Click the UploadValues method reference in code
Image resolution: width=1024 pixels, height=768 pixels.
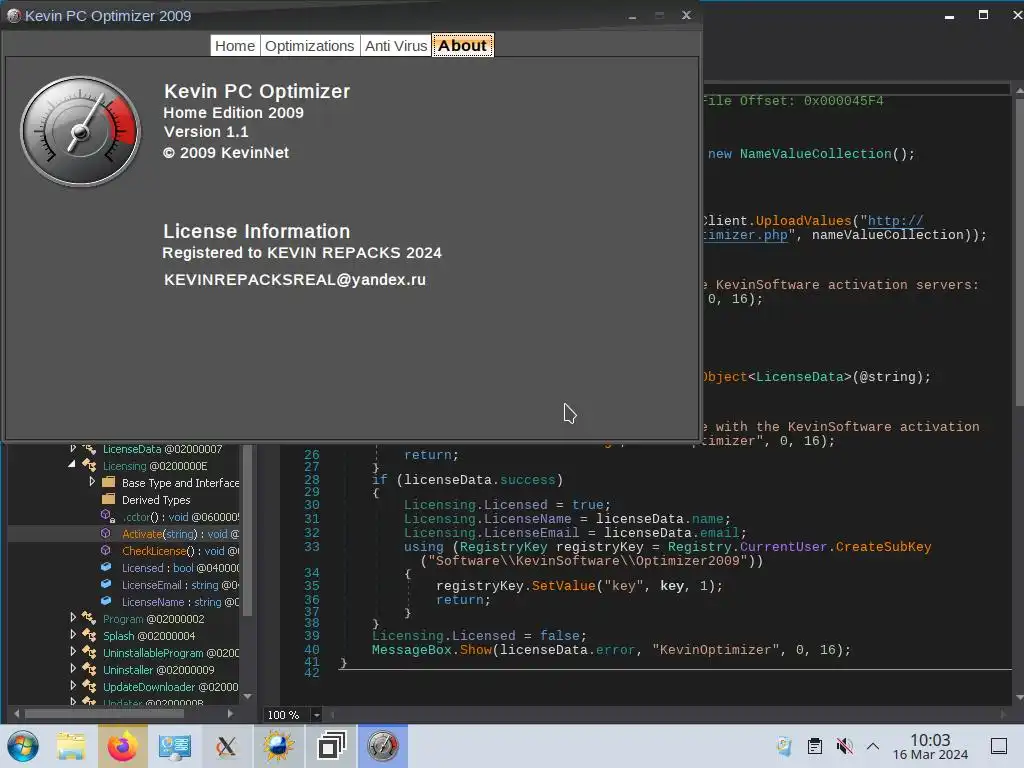[803, 221]
